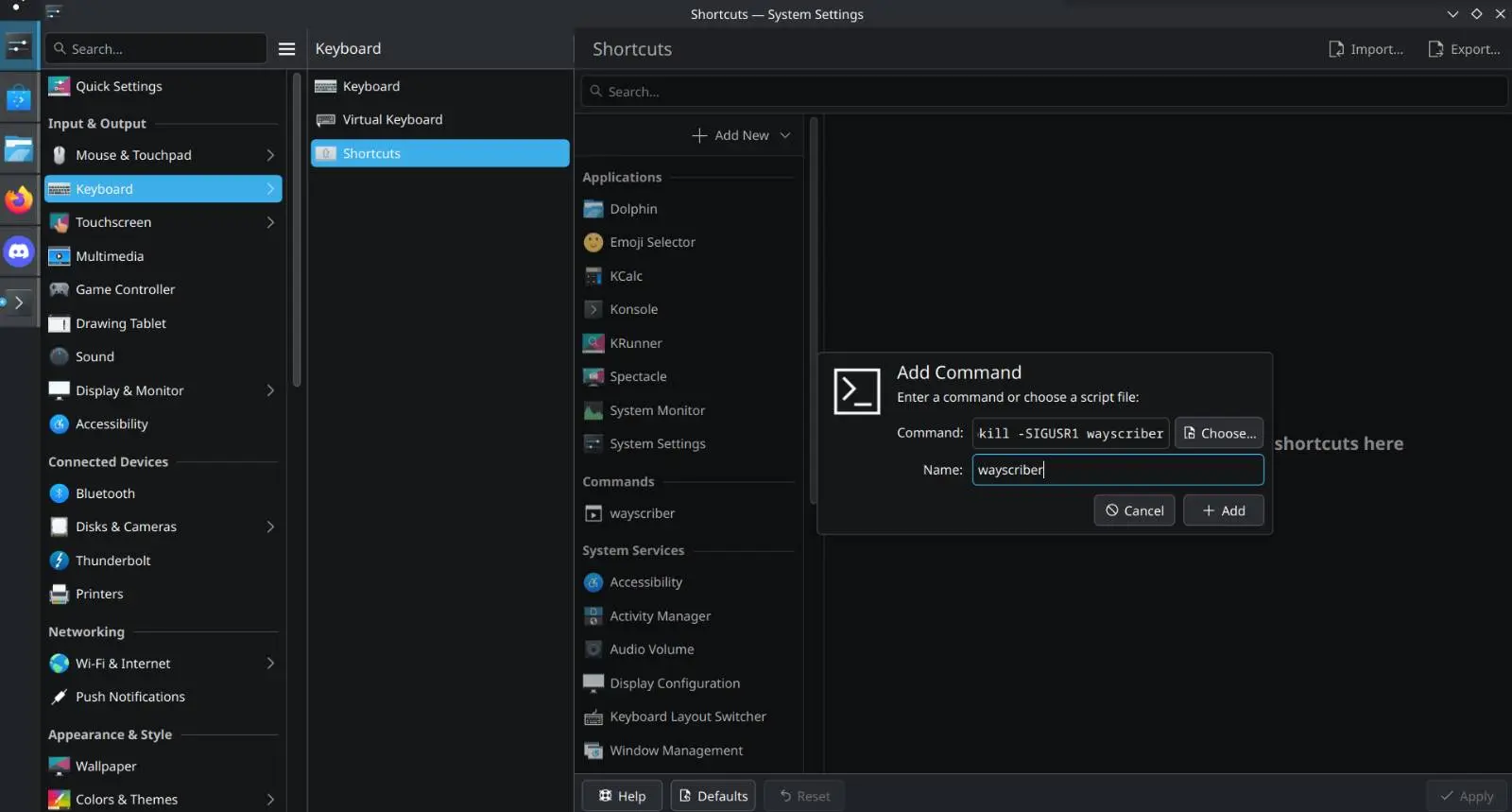Open Sound settings
The height and width of the screenshot is (812, 1512).
[x=163, y=356]
